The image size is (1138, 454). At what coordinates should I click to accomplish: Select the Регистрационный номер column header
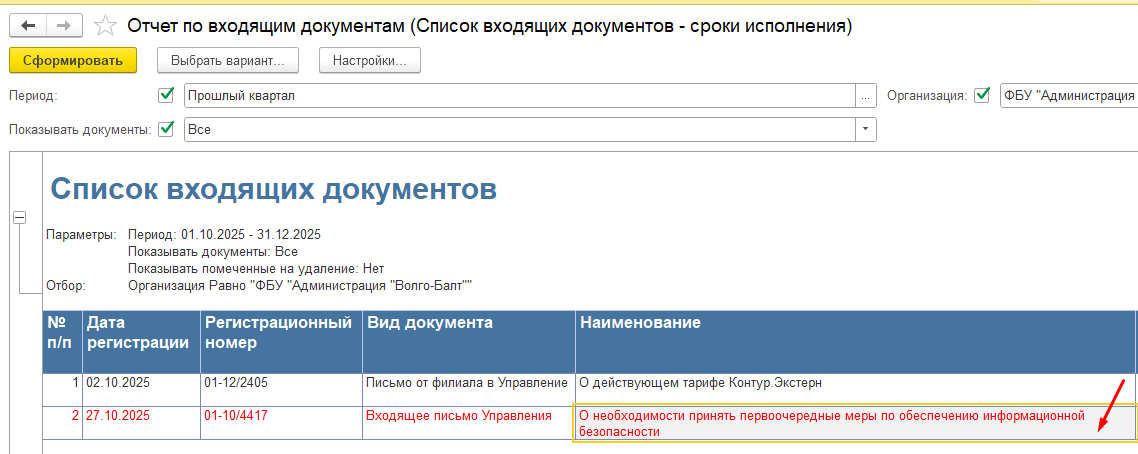pyautogui.click(x=280, y=333)
